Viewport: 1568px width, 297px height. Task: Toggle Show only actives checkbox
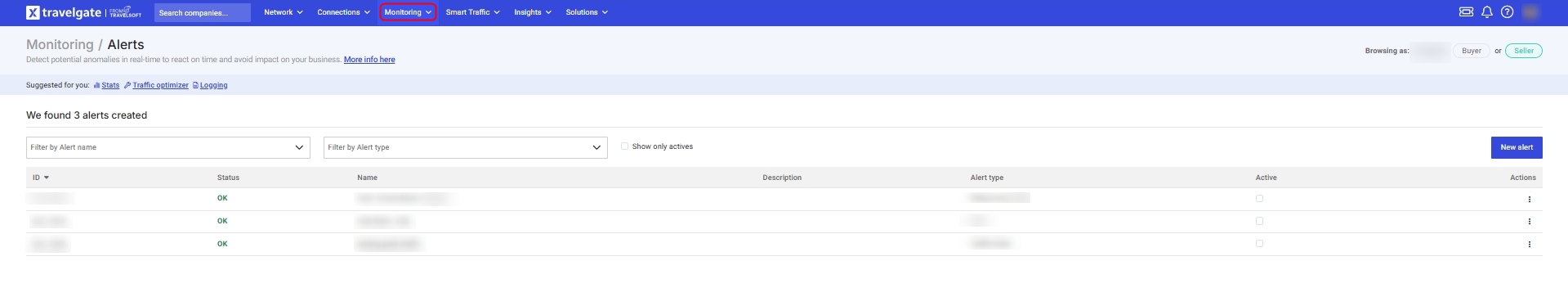point(624,146)
